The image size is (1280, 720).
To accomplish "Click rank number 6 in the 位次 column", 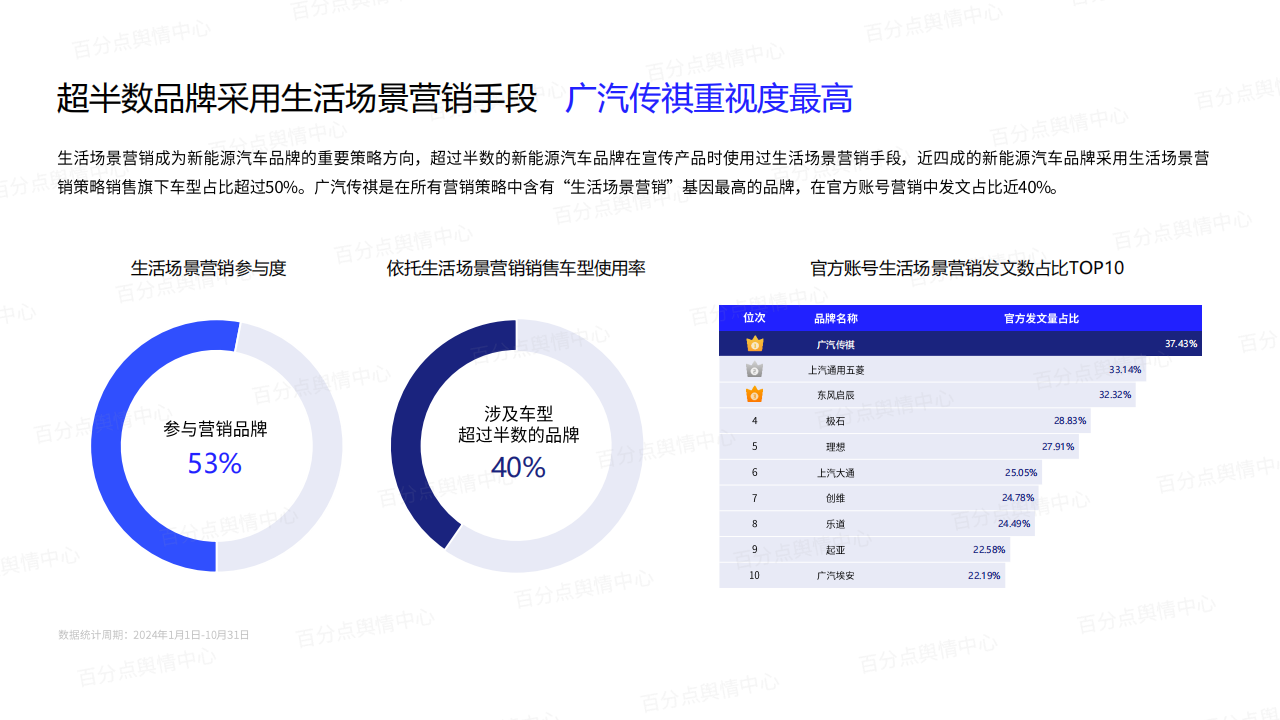I will [x=755, y=473].
